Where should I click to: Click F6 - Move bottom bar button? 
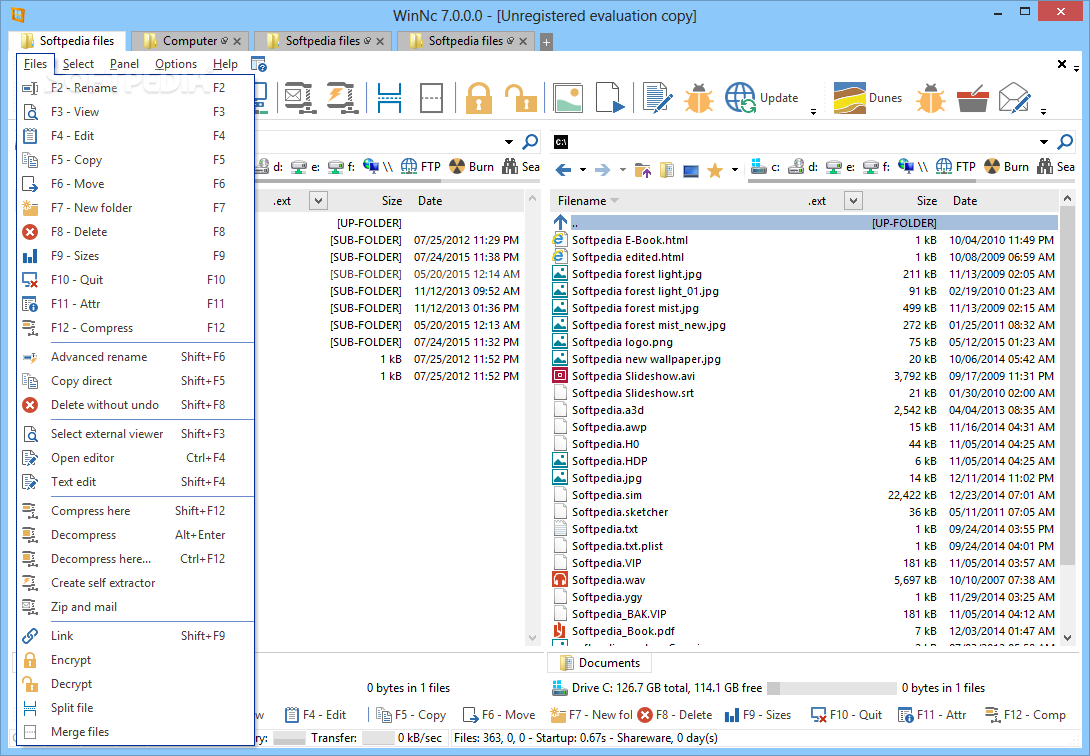499,715
